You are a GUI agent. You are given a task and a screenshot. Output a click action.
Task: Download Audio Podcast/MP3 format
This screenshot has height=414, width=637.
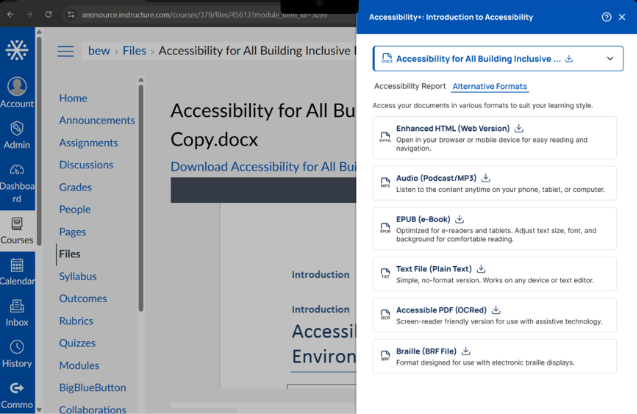485,178
